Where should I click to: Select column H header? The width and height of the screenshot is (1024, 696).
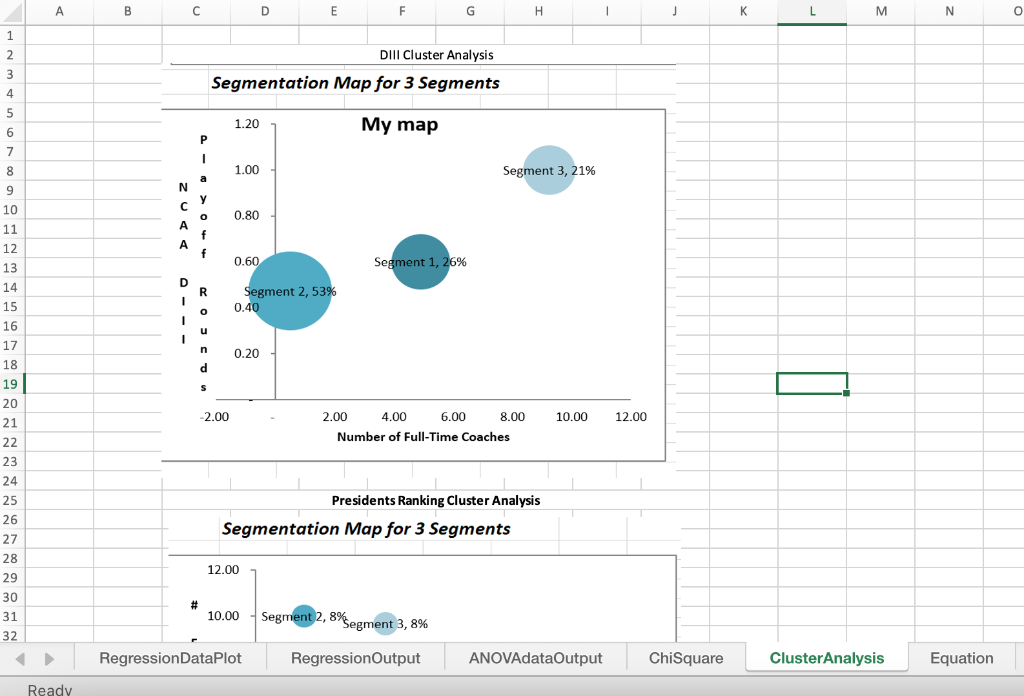(x=538, y=11)
